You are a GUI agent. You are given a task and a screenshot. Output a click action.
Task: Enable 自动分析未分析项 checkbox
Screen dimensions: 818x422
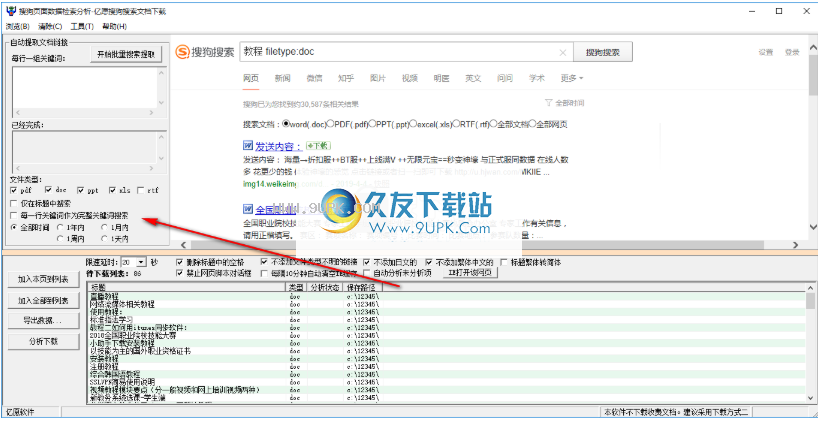click(367, 272)
